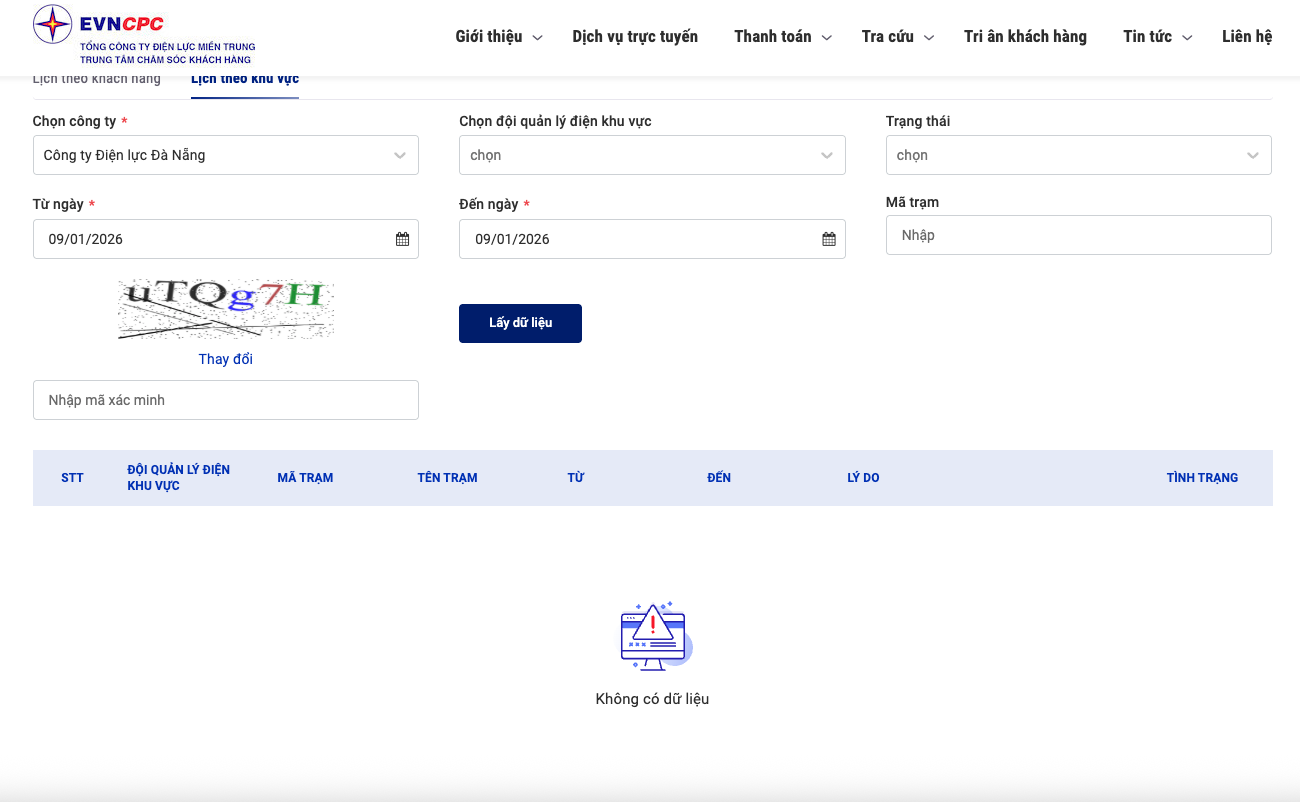This screenshot has width=1300, height=802.
Task: Expand the Tra cứu menu
Action: pyautogui.click(x=897, y=37)
